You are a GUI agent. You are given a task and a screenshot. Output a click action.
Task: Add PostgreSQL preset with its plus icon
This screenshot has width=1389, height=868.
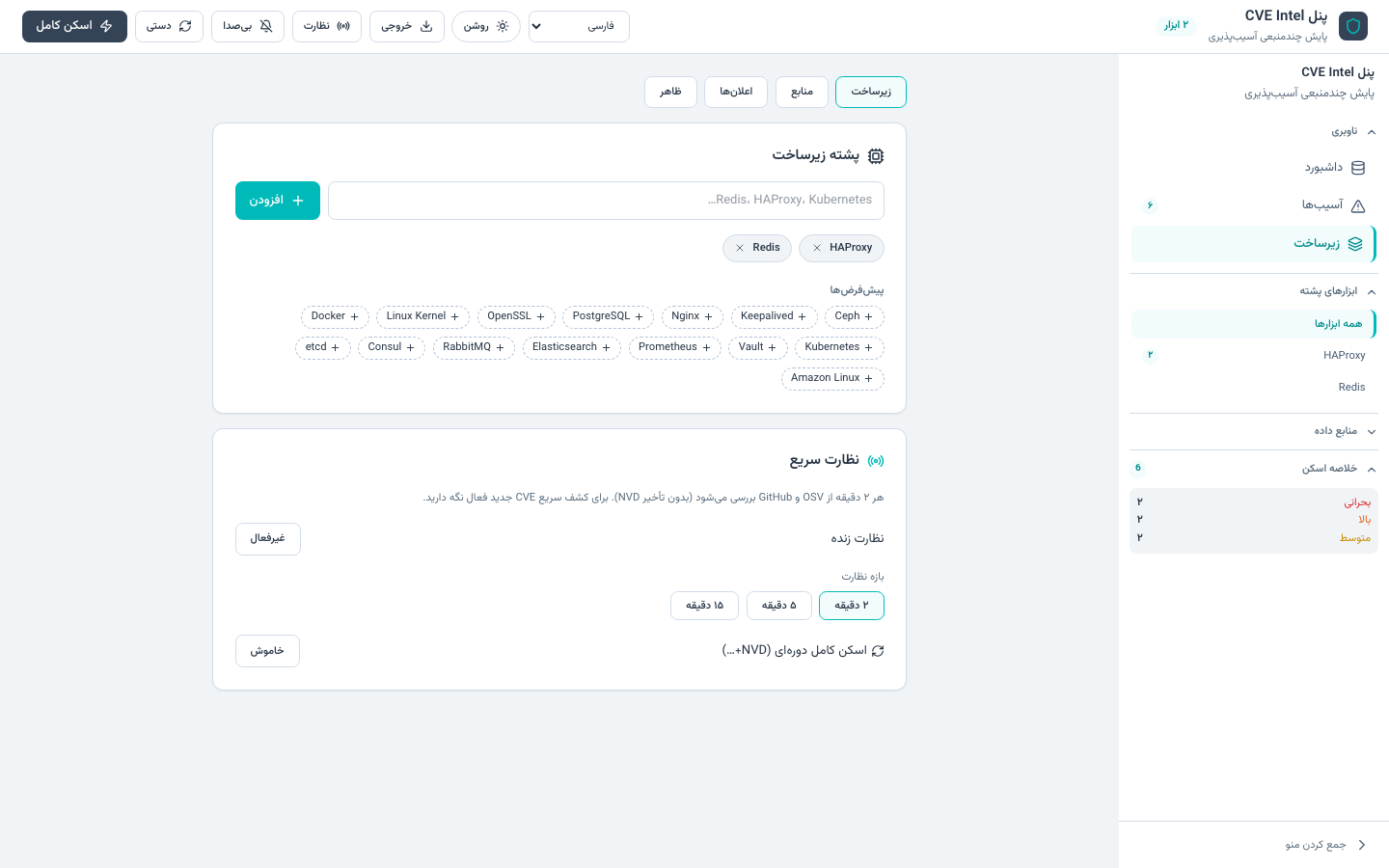639,316
